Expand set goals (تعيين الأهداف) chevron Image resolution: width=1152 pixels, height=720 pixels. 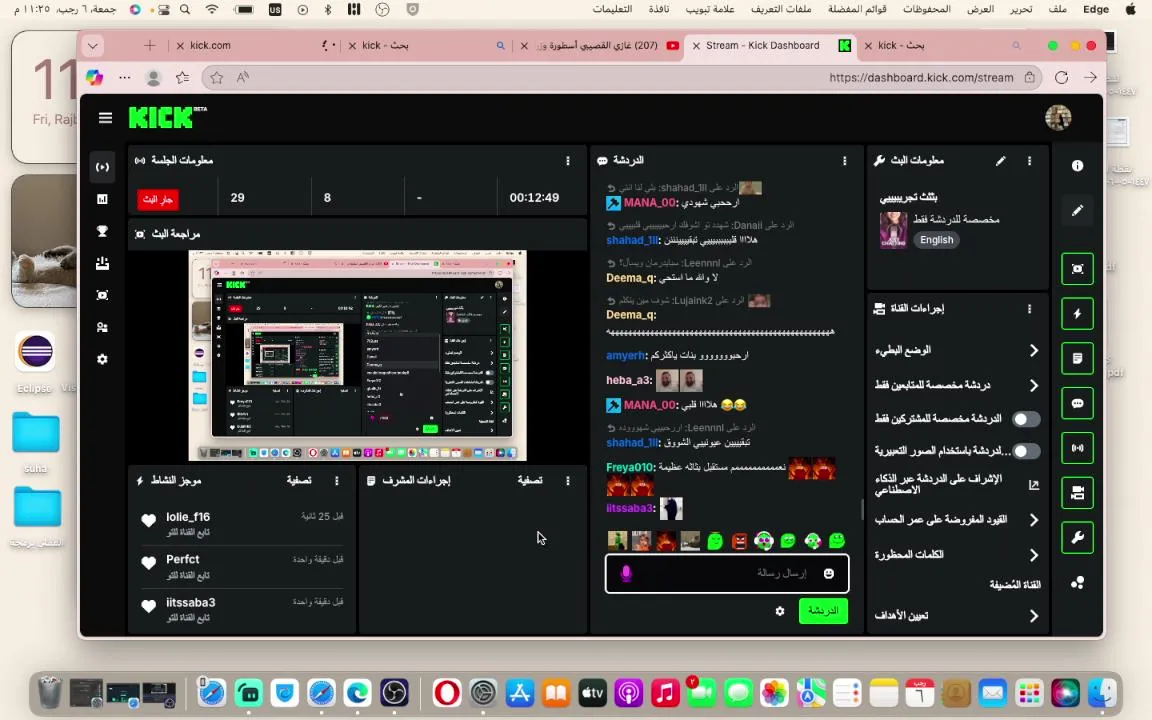click(1034, 616)
